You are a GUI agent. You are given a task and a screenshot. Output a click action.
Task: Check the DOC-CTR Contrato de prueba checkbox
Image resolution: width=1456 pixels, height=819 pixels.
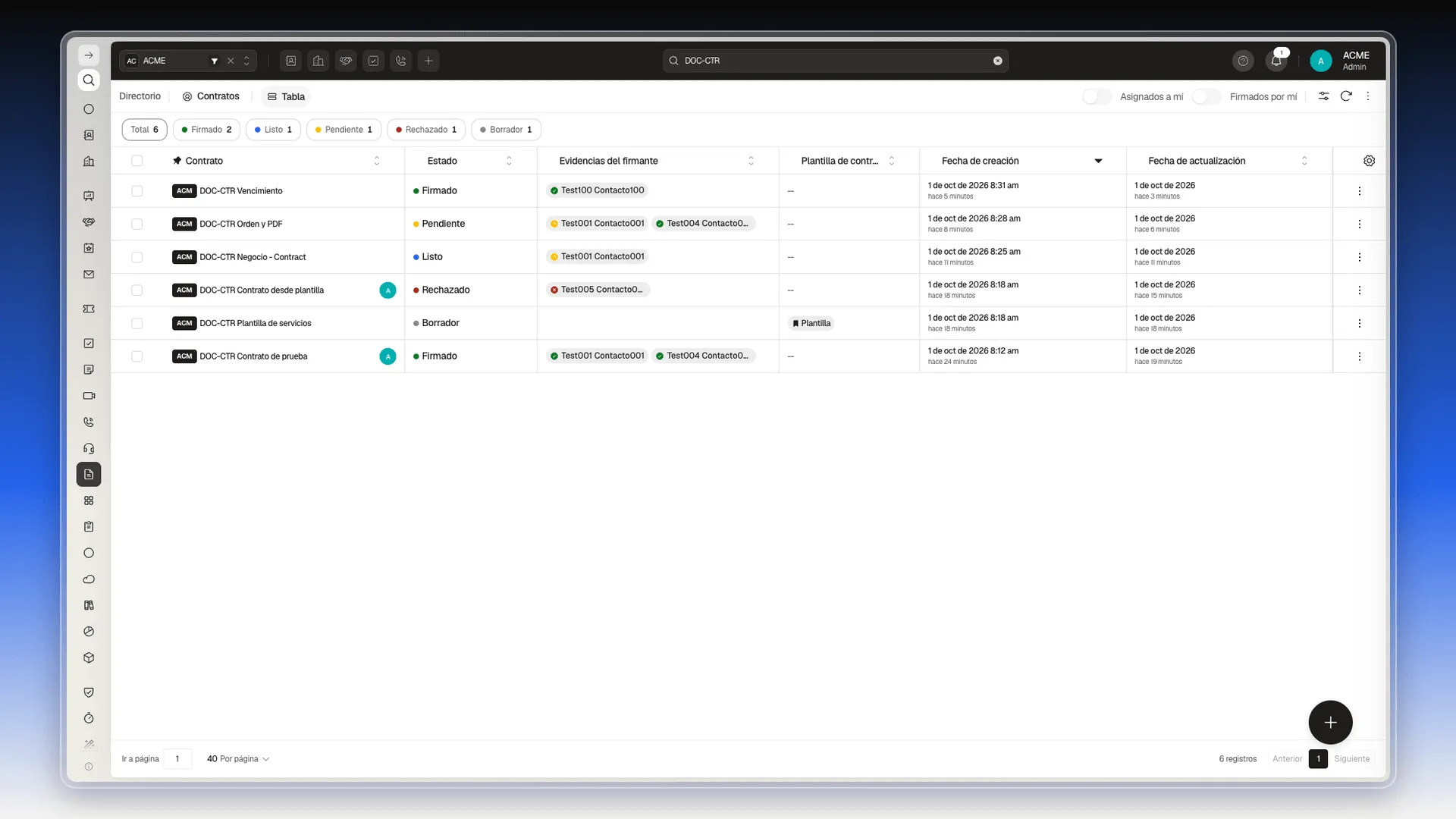pyautogui.click(x=136, y=356)
